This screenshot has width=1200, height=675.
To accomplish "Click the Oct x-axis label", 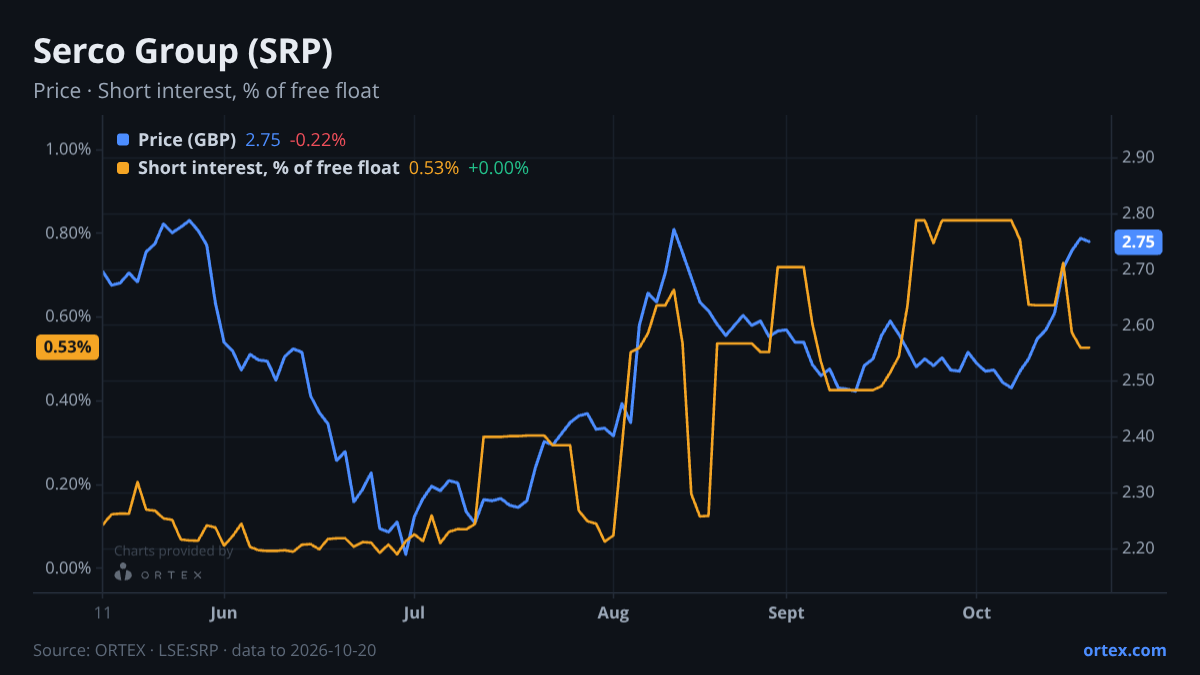I will [976, 613].
